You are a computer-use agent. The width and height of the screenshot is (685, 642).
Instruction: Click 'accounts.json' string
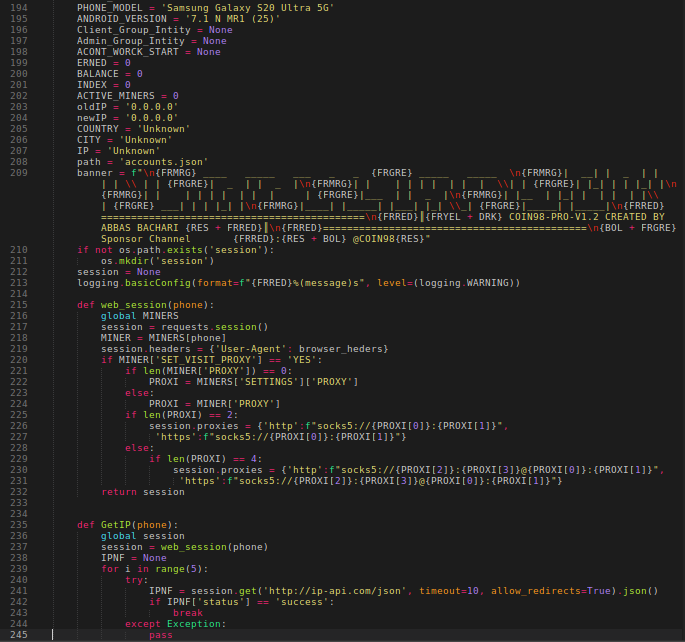point(163,162)
